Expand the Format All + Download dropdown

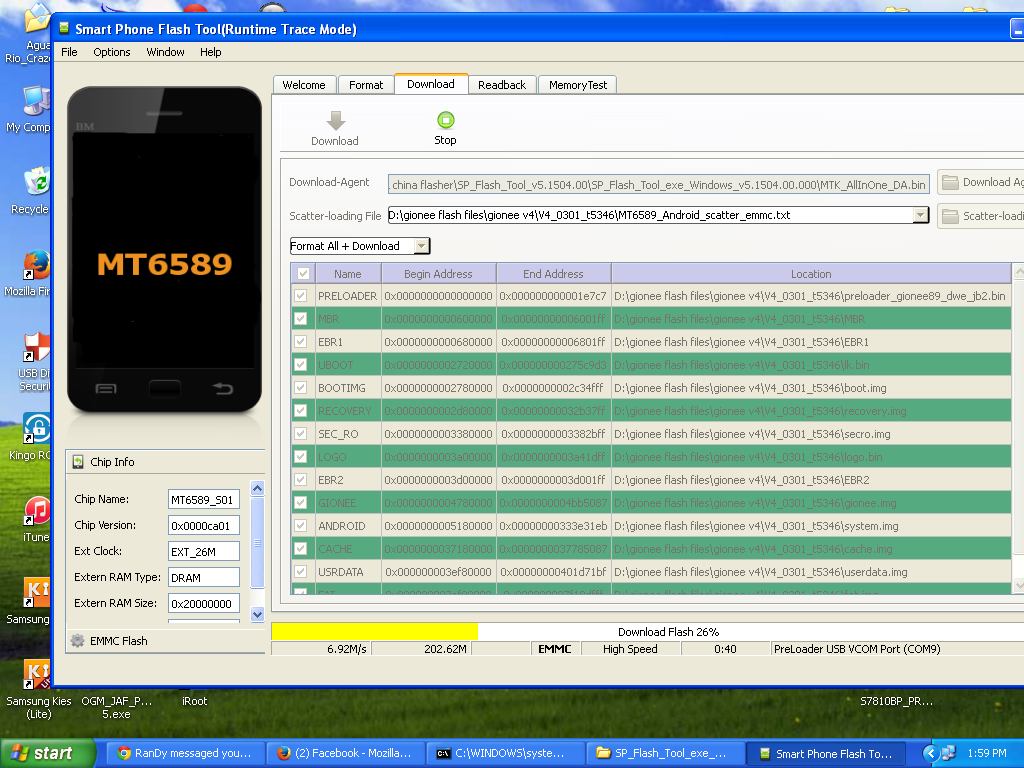pyautogui.click(x=421, y=246)
